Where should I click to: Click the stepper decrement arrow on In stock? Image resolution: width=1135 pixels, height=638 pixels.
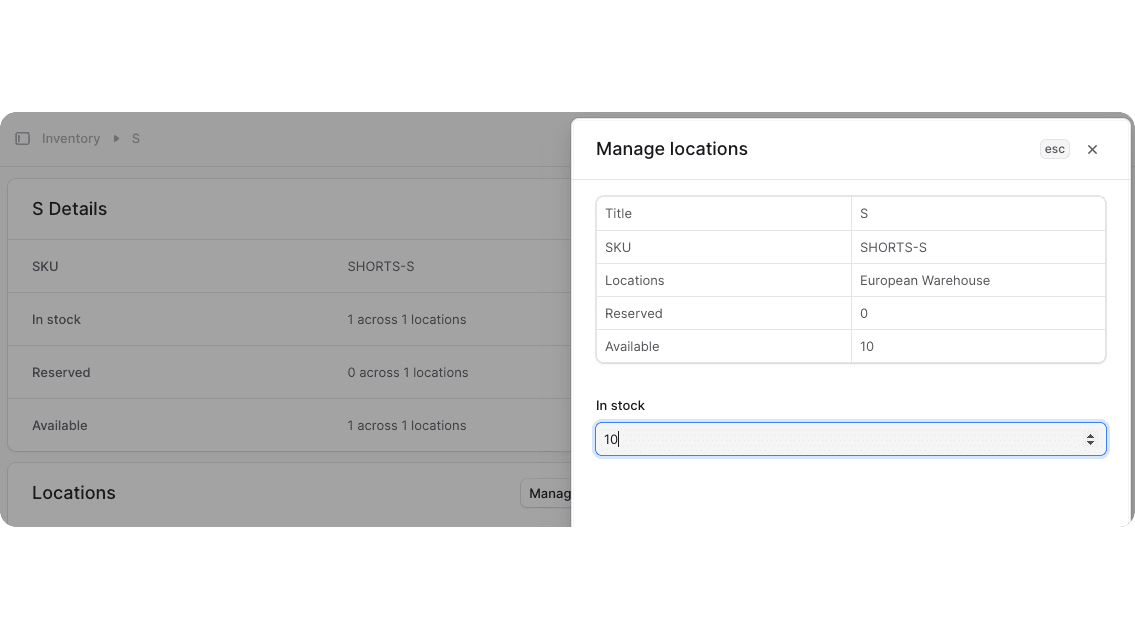(x=1090, y=443)
